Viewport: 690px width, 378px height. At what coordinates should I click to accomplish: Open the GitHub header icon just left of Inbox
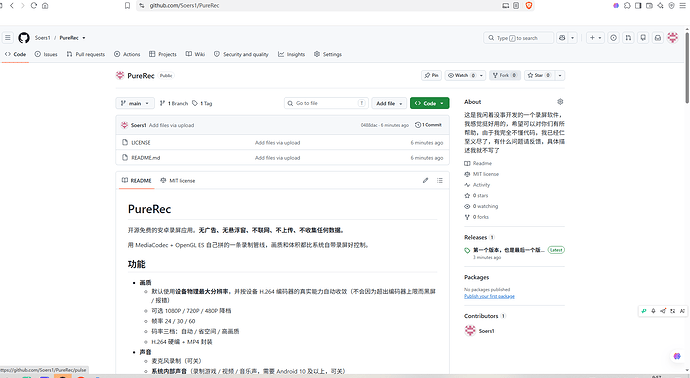(x=643, y=38)
